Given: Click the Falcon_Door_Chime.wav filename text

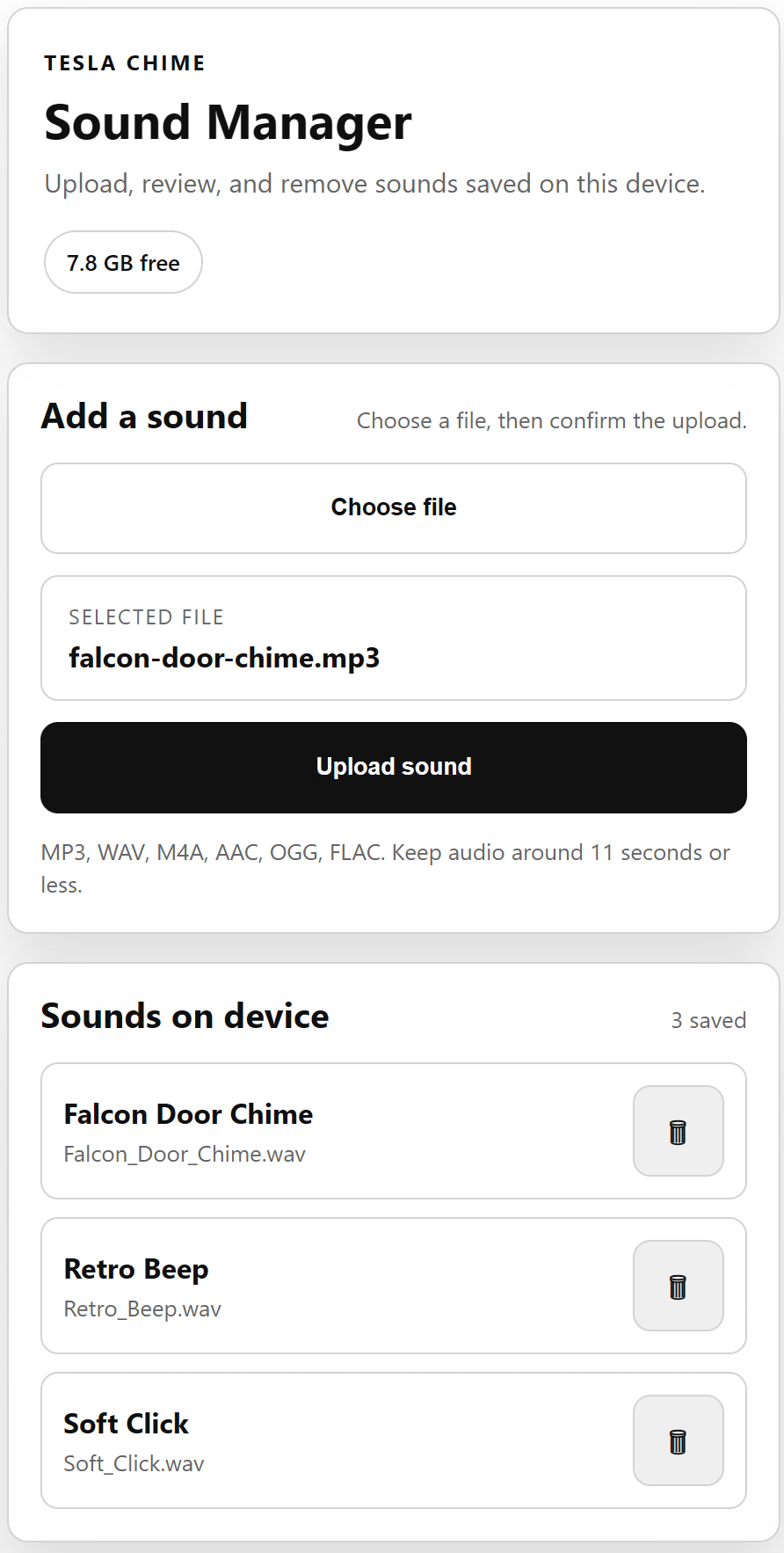Looking at the screenshot, I should 185,1154.
